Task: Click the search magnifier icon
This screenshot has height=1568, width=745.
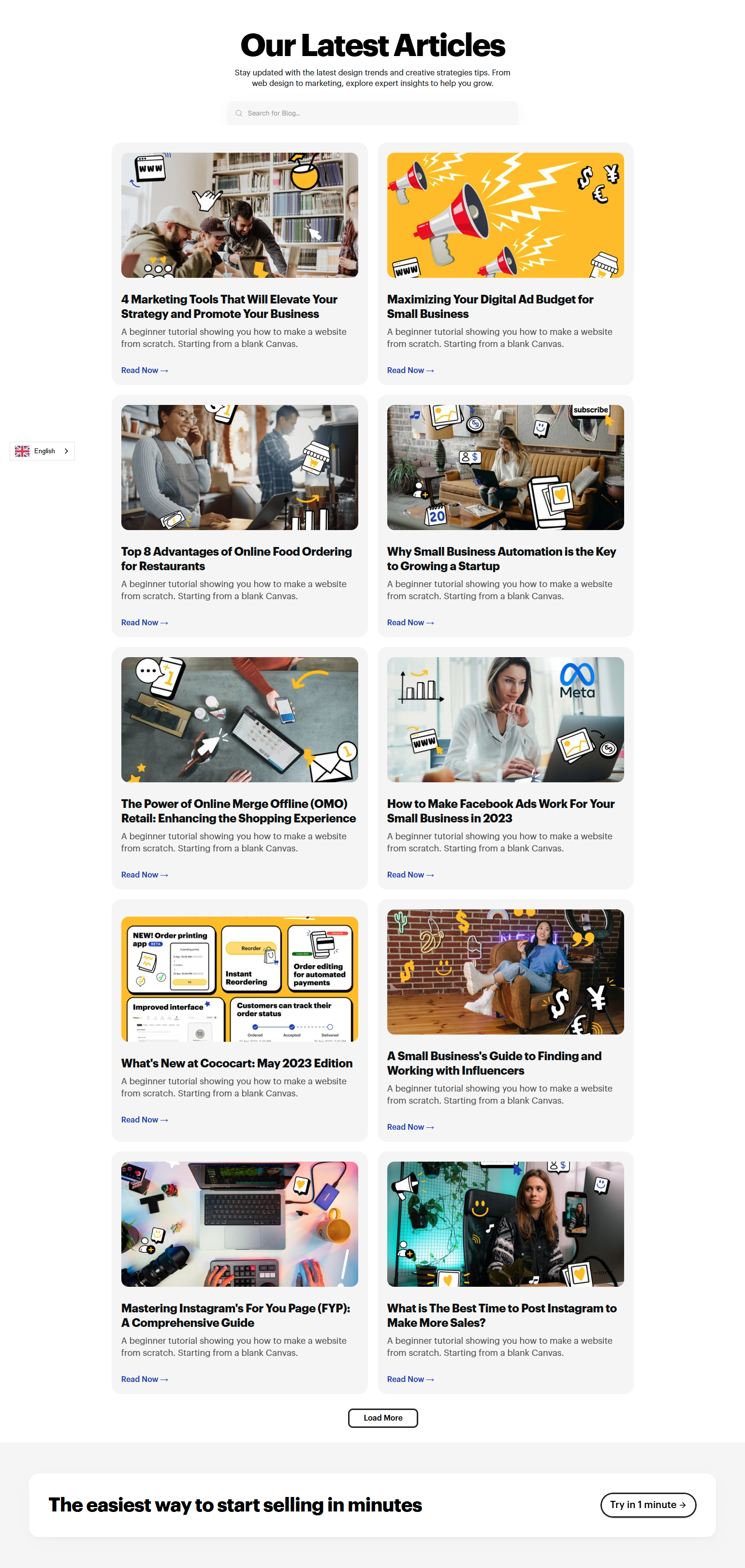Action: point(239,113)
